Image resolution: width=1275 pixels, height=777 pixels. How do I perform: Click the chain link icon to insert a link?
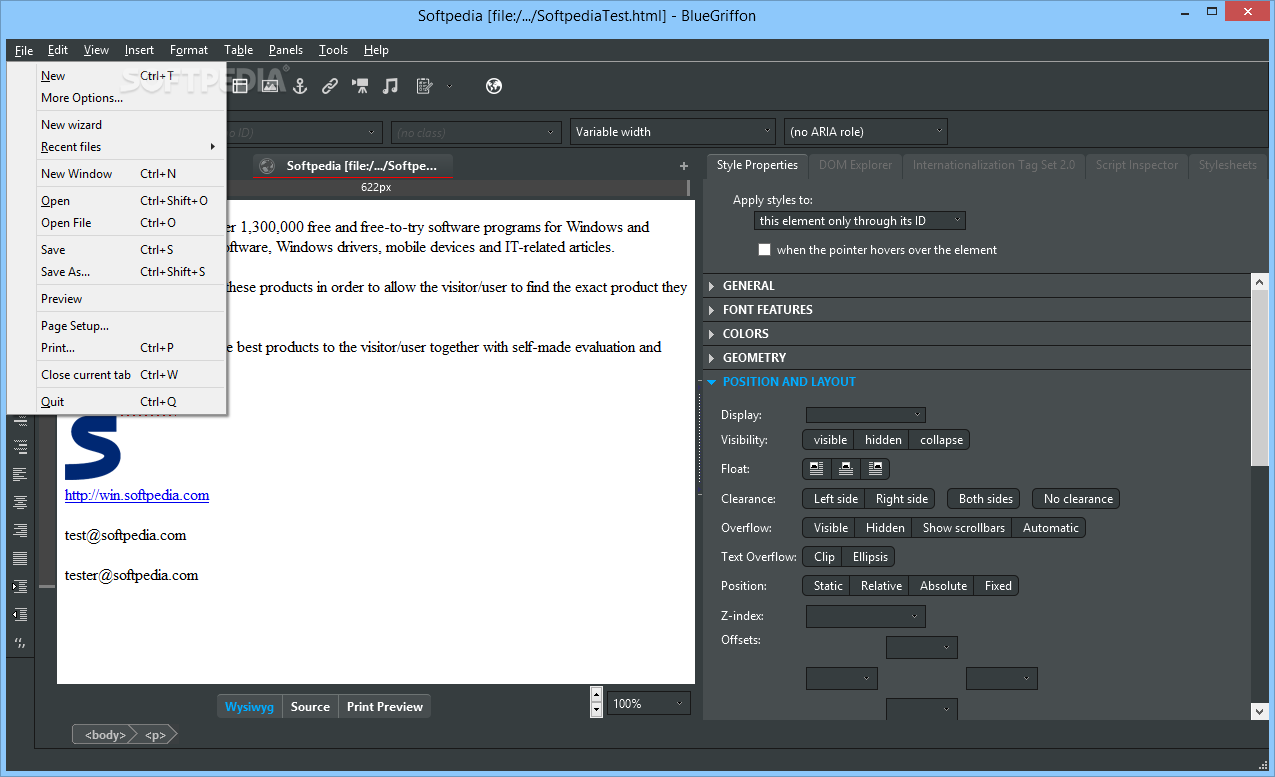pos(330,86)
